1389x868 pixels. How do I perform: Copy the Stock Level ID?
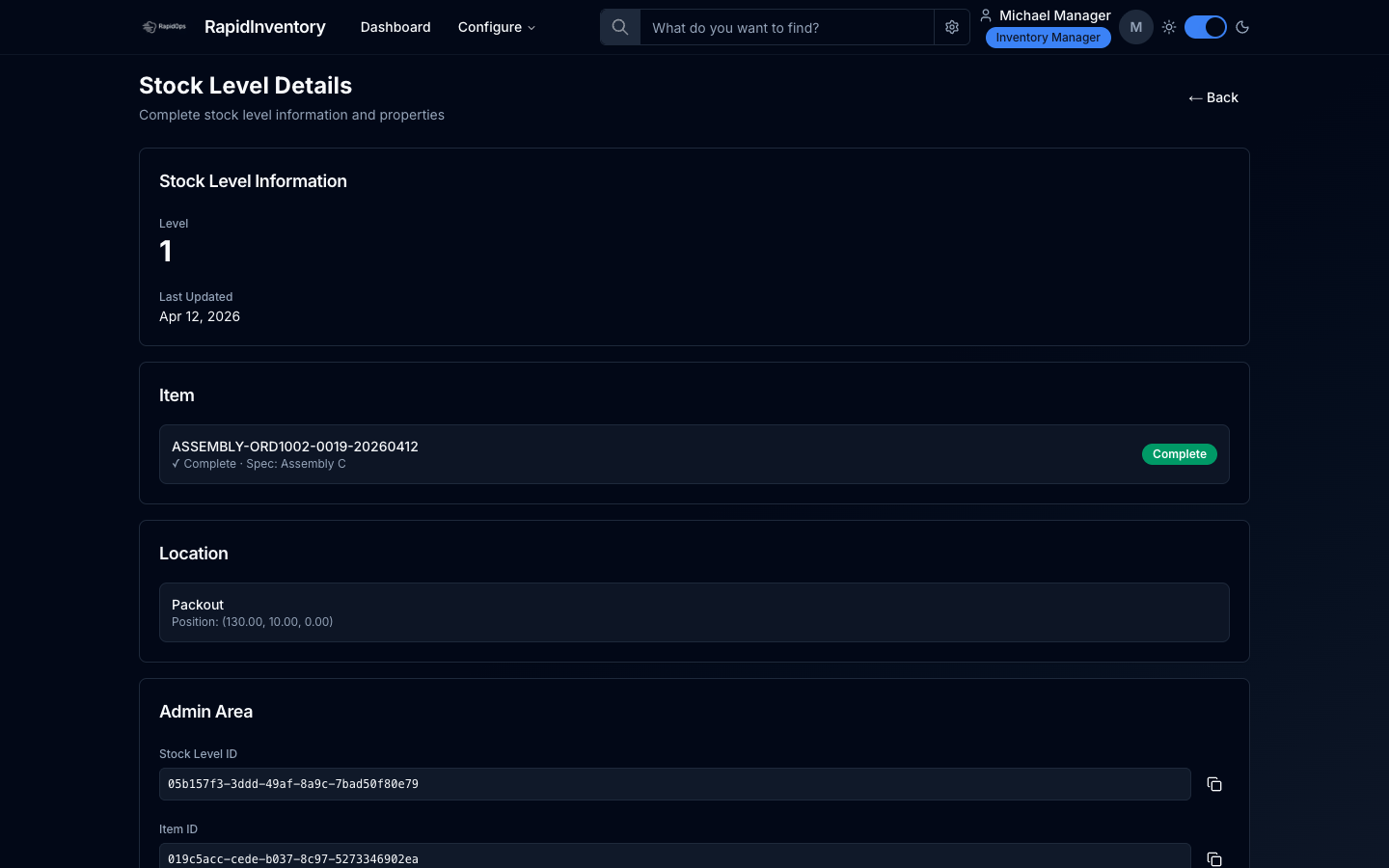[x=1214, y=784]
